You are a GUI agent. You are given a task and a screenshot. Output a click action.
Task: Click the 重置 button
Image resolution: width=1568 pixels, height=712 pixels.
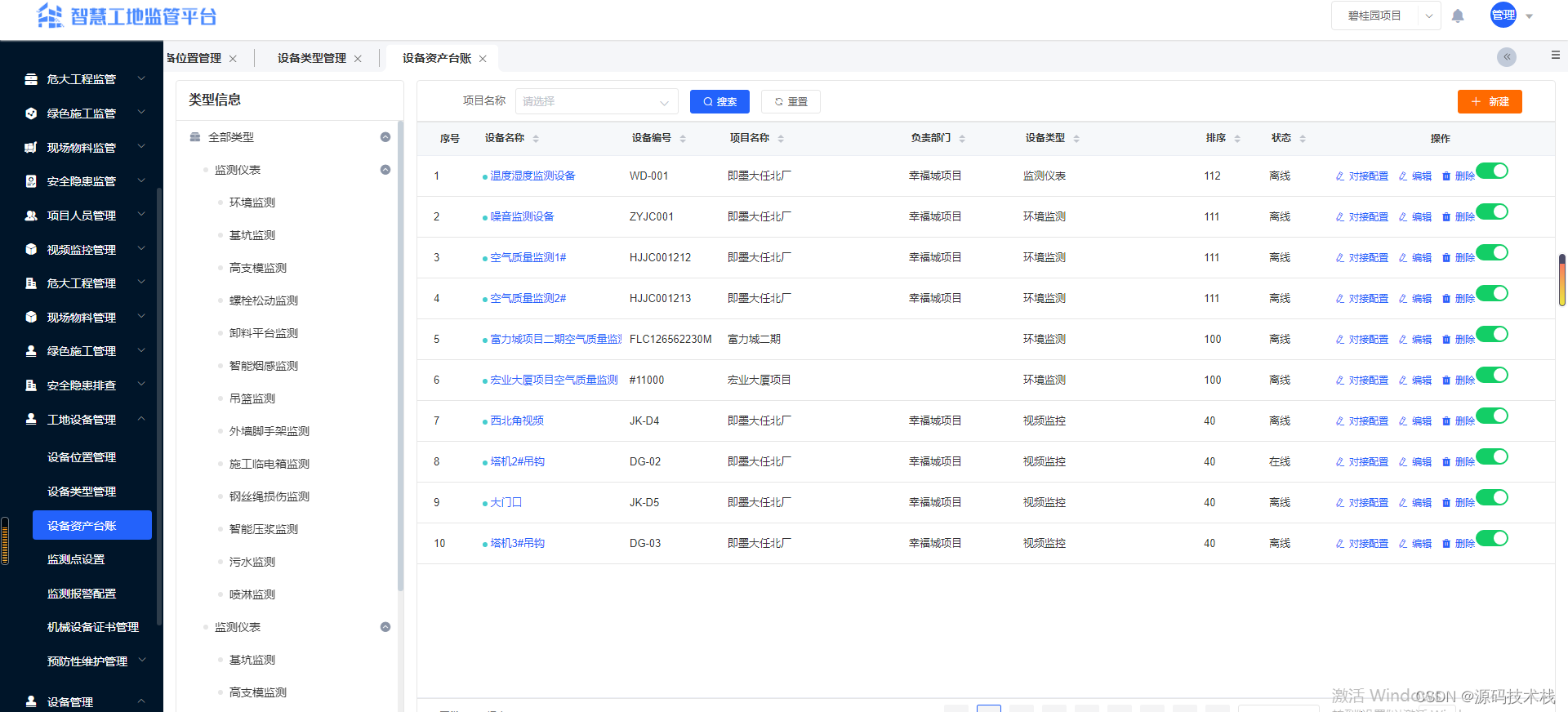coord(791,101)
